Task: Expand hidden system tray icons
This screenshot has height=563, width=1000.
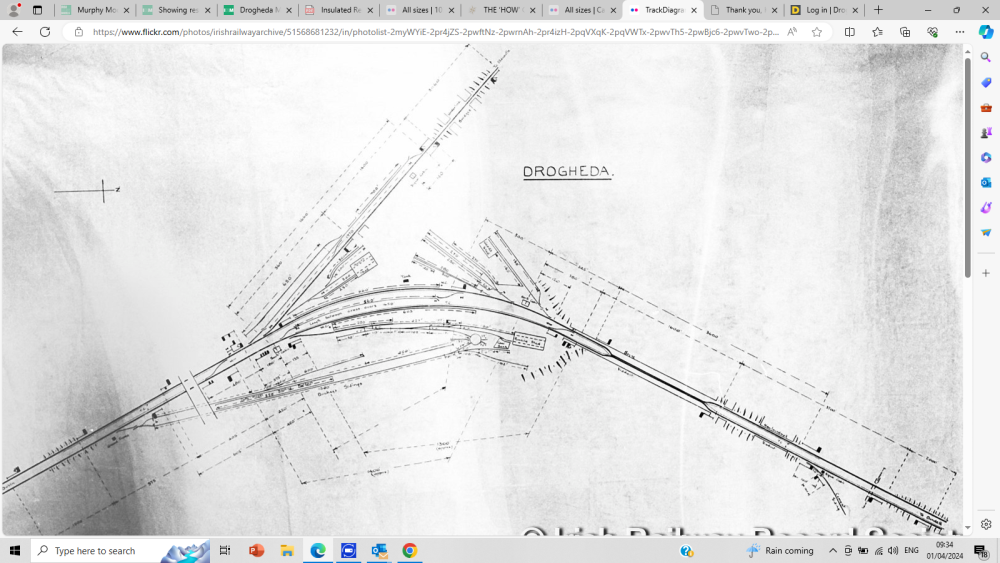Action: pyautogui.click(x=832, y=551)
